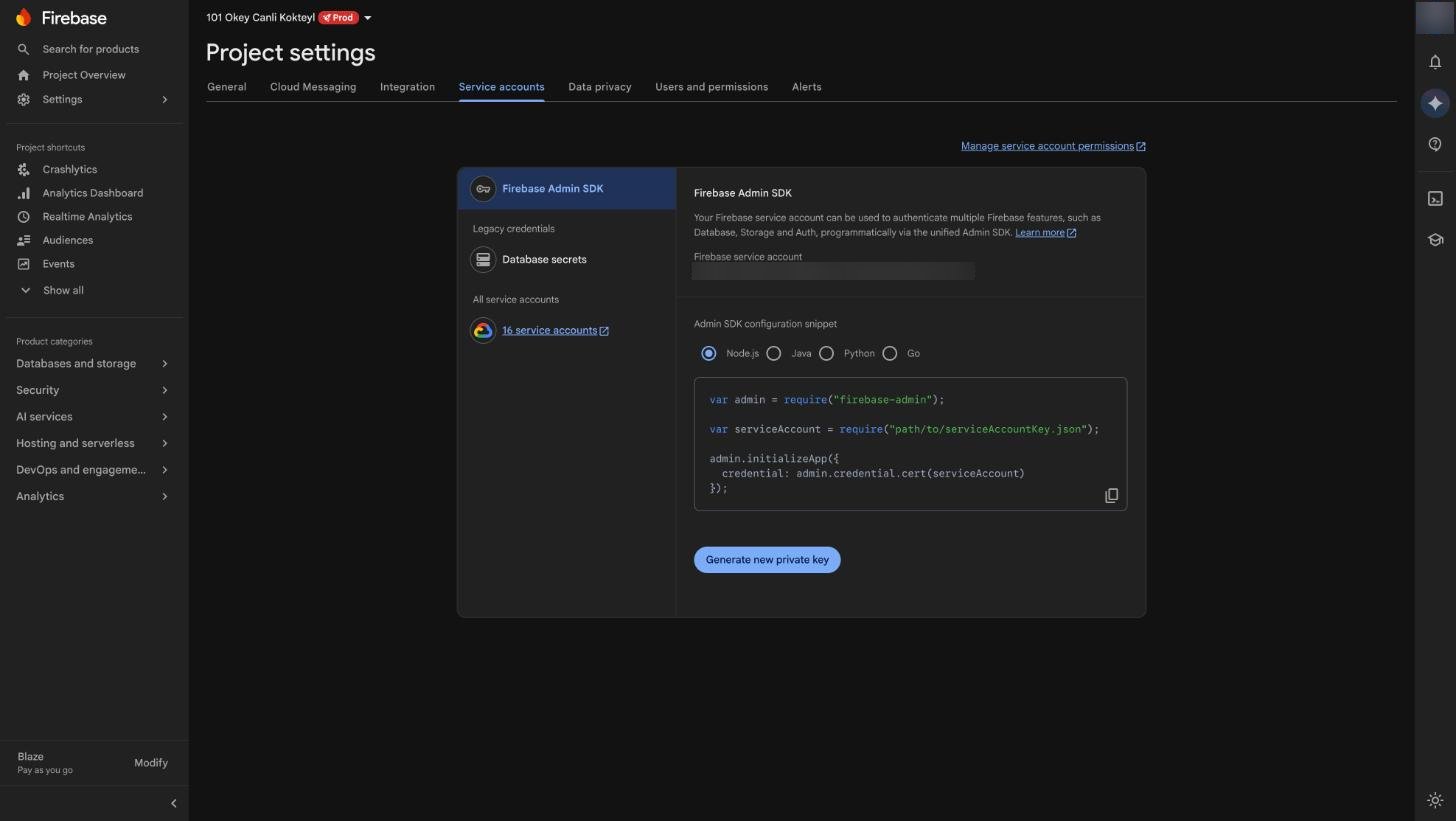Click the Analytics Dashboard bar chart icon

(23, 193)
